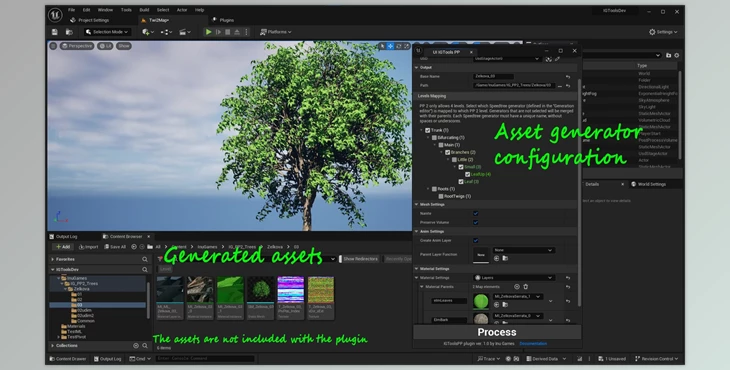Click the eject button in play controls
730x370 pixels.
tap(237, 32)
